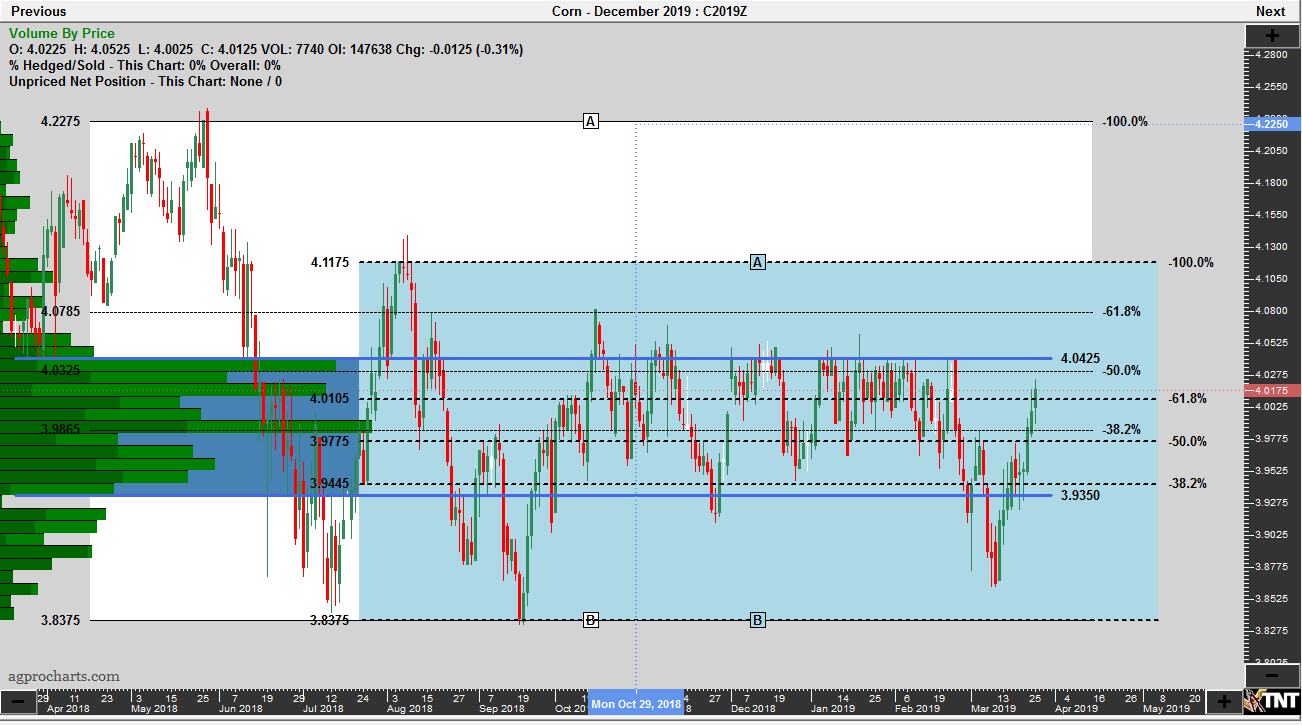Click the 4.0175 red current price tag
The height and width of the screenshot is (725, 1302).
click(1271, 390)
